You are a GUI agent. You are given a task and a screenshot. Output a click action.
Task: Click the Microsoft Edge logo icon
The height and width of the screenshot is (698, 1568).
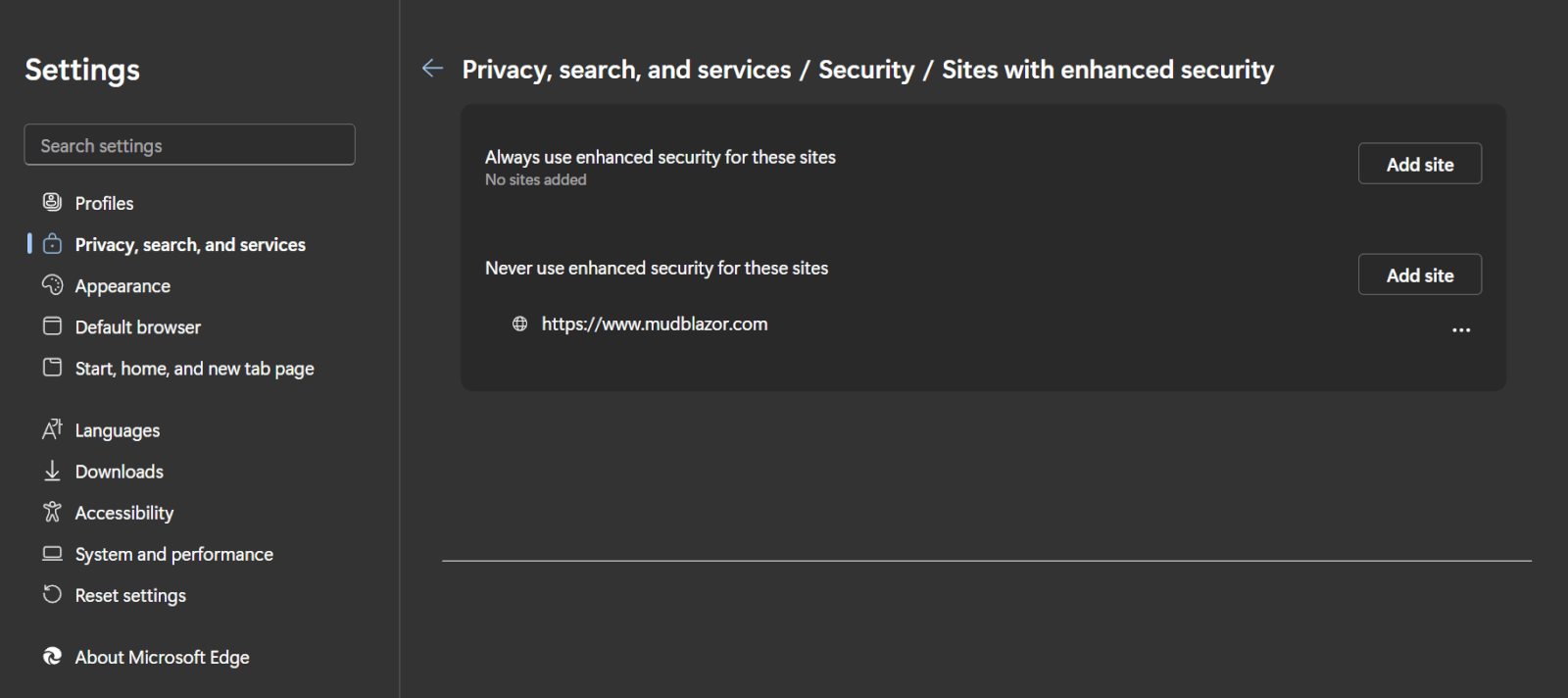[x=52, y=657]
